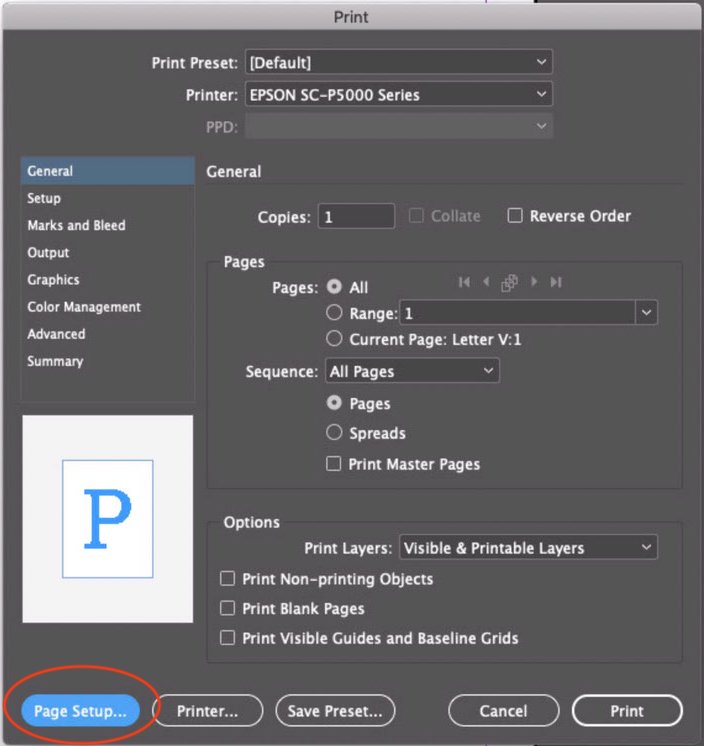The image size is (704, 746).
Task: Open the Summary category
Action: point(108,361)
